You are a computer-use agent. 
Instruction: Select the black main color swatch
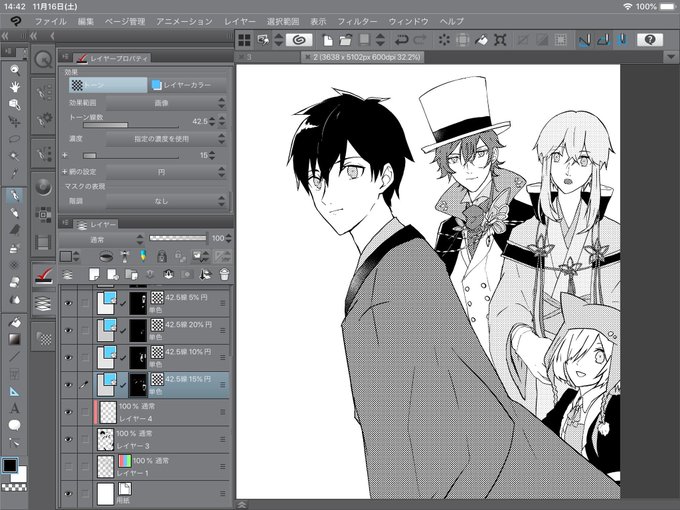point(10,466)
